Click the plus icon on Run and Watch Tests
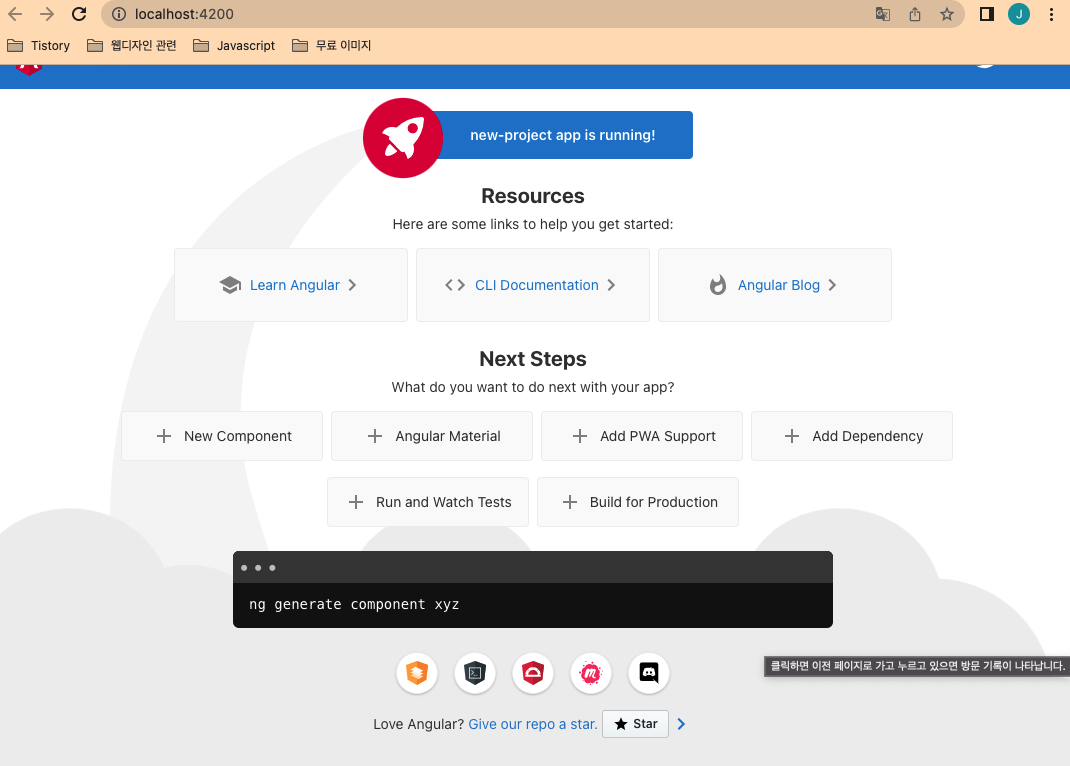Viewport: 1070px width, 766px height. pos(356,502)
